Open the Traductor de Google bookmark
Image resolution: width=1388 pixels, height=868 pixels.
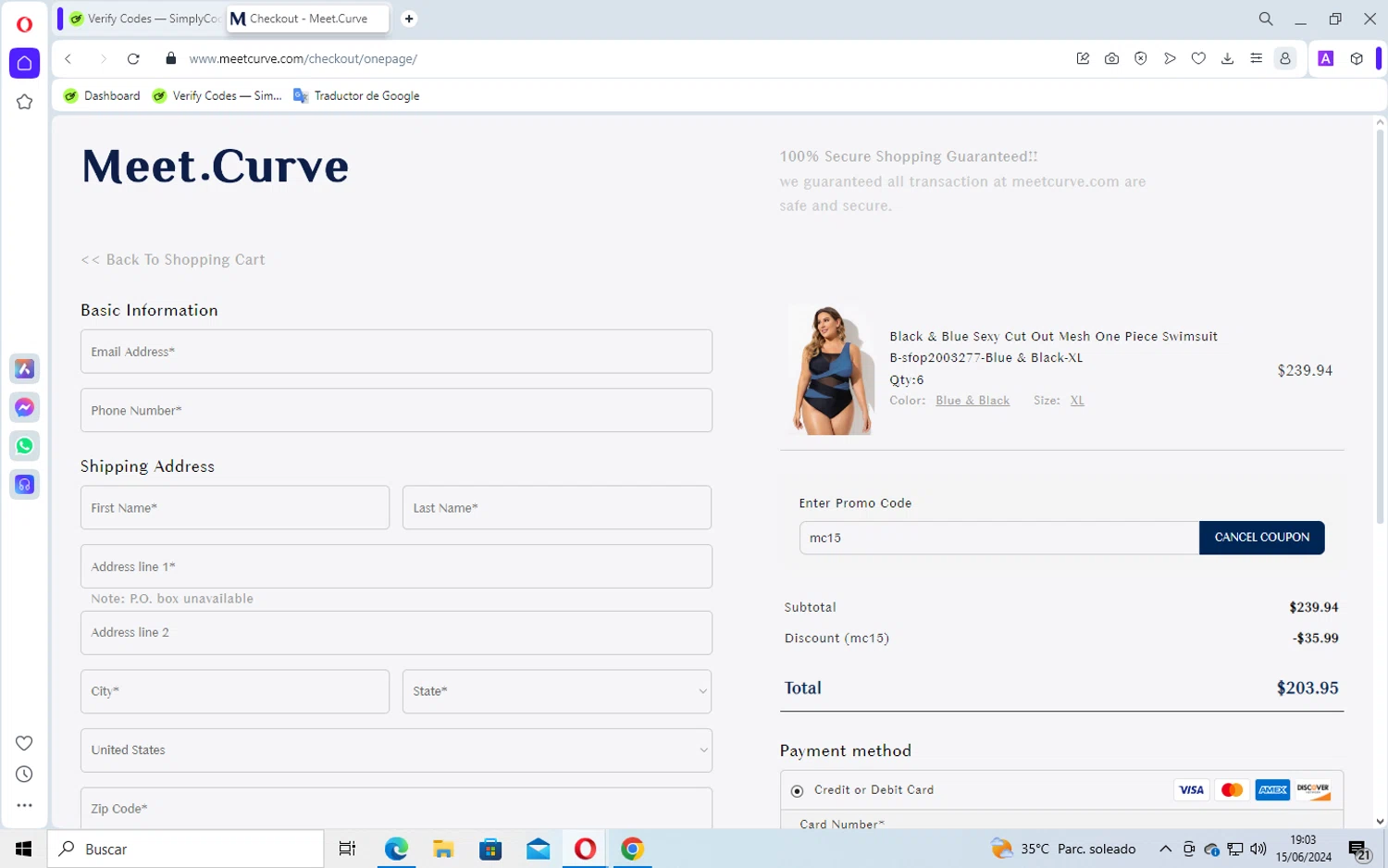[356, 95]
